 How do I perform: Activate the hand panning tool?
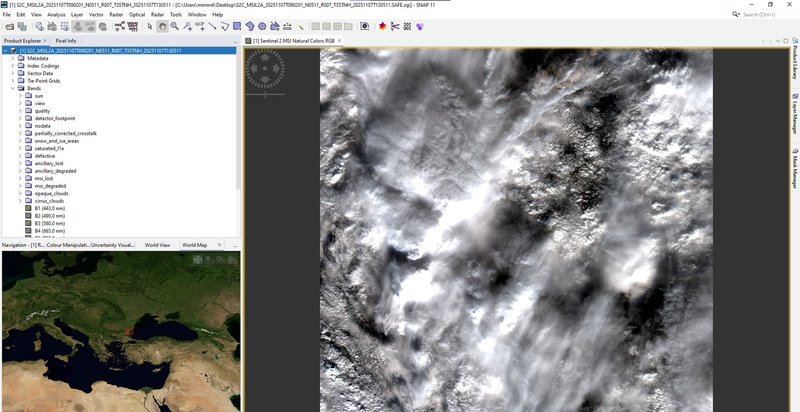click(162, 26)
